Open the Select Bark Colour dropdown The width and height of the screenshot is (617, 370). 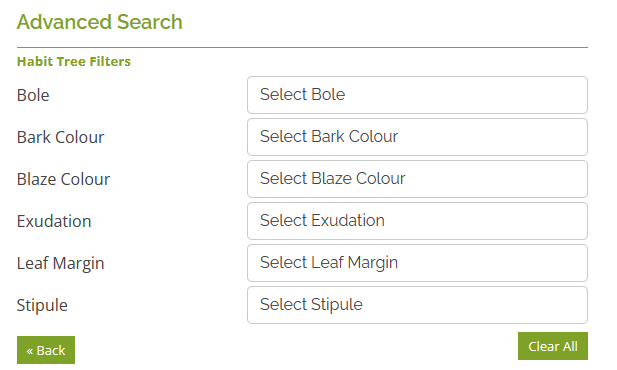coord(417,137)
